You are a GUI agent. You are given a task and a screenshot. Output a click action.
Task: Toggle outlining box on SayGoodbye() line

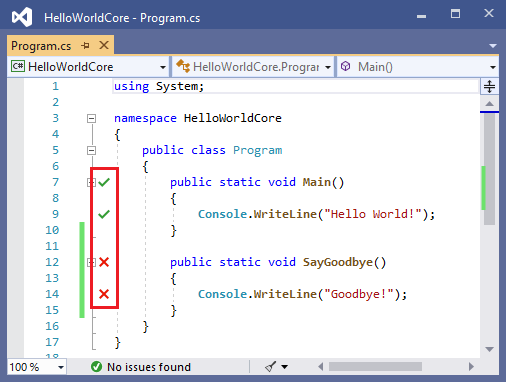(91, 262)
